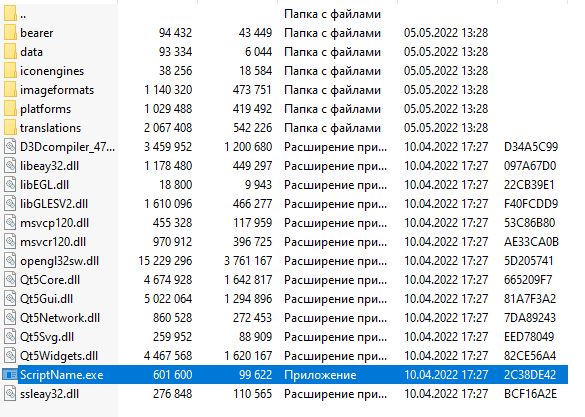Click the Qt5Core.dll file icon
Viewport: 585px width, 417px height.
[x=10, y=280]
